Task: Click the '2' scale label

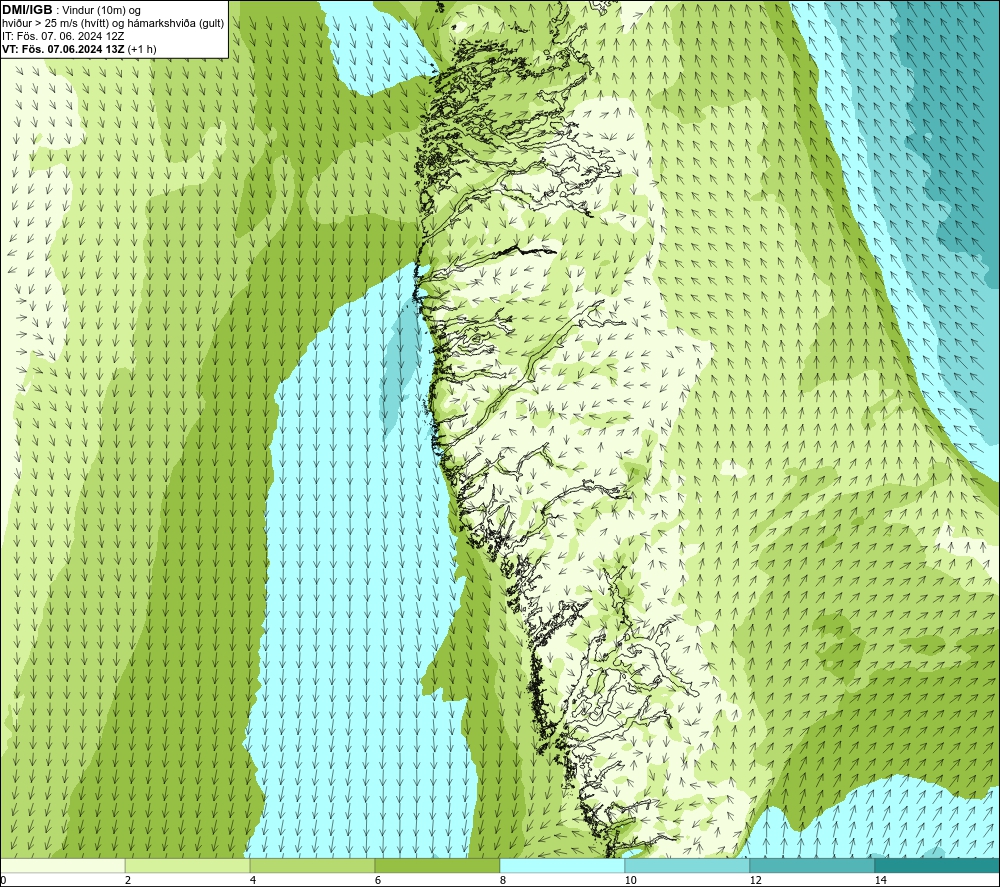Action: tap(128, 881)
